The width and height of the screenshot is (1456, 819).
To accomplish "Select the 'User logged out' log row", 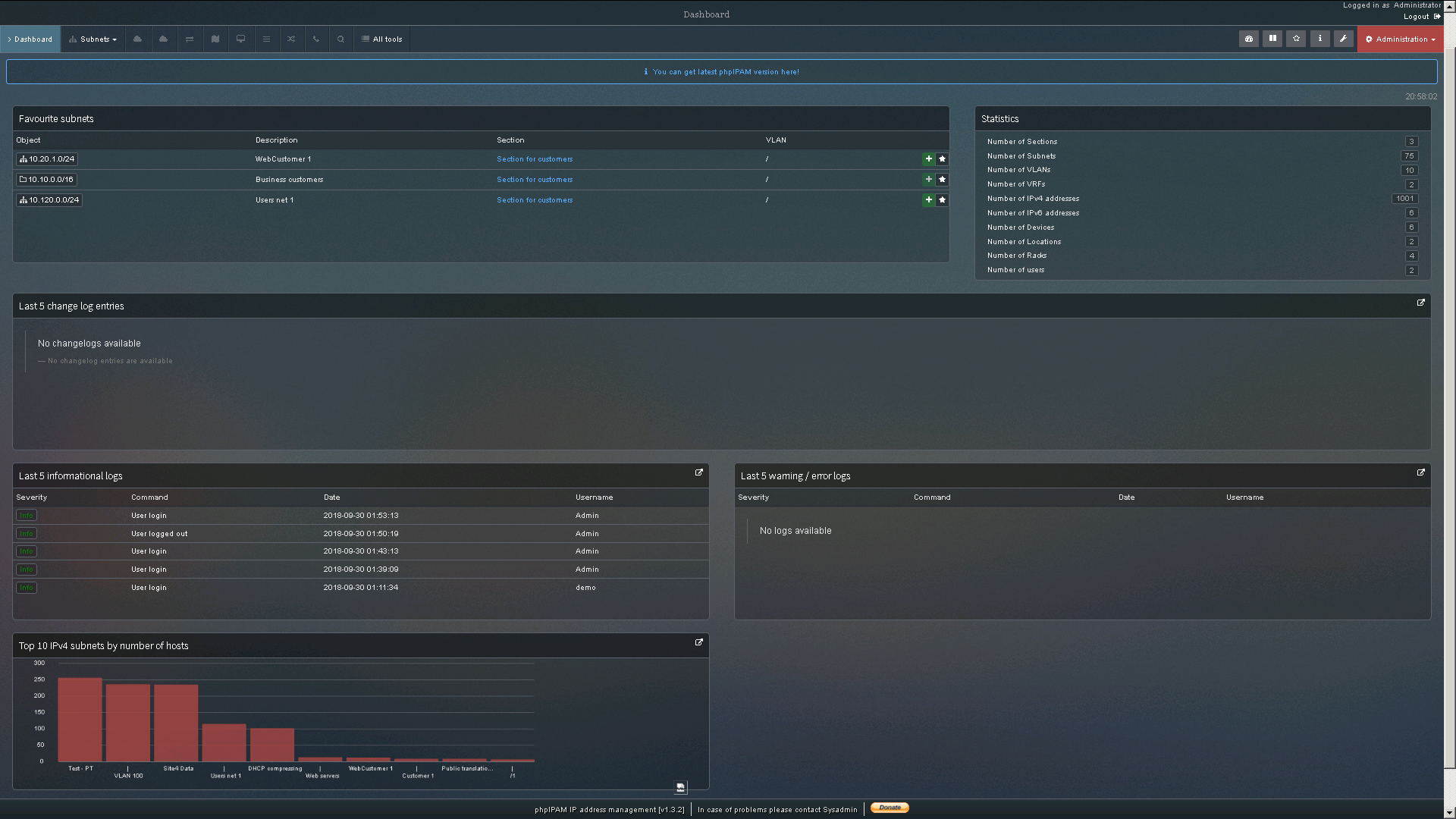I will (x=361, y=534).
